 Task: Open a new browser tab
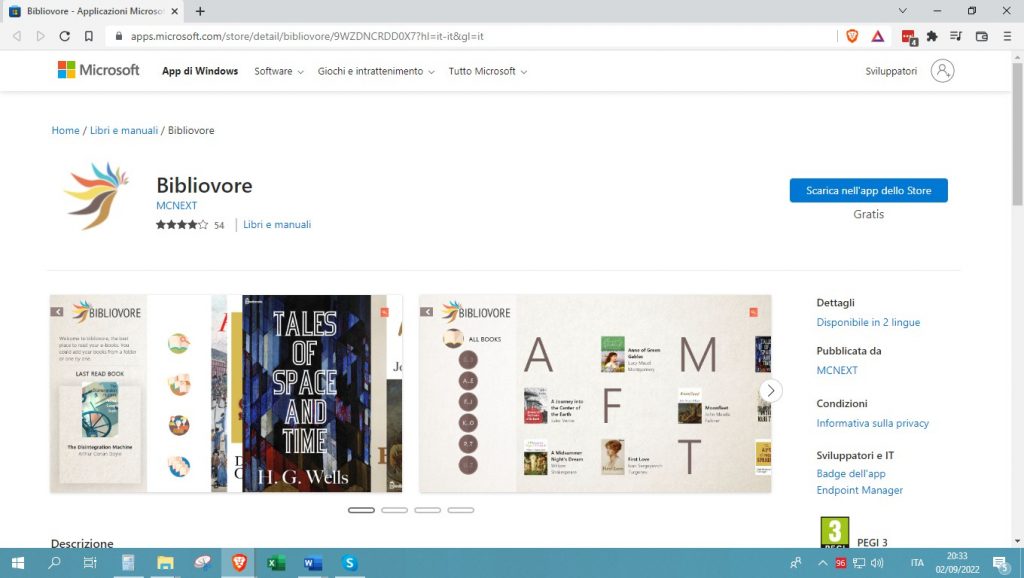click(200, 11)
